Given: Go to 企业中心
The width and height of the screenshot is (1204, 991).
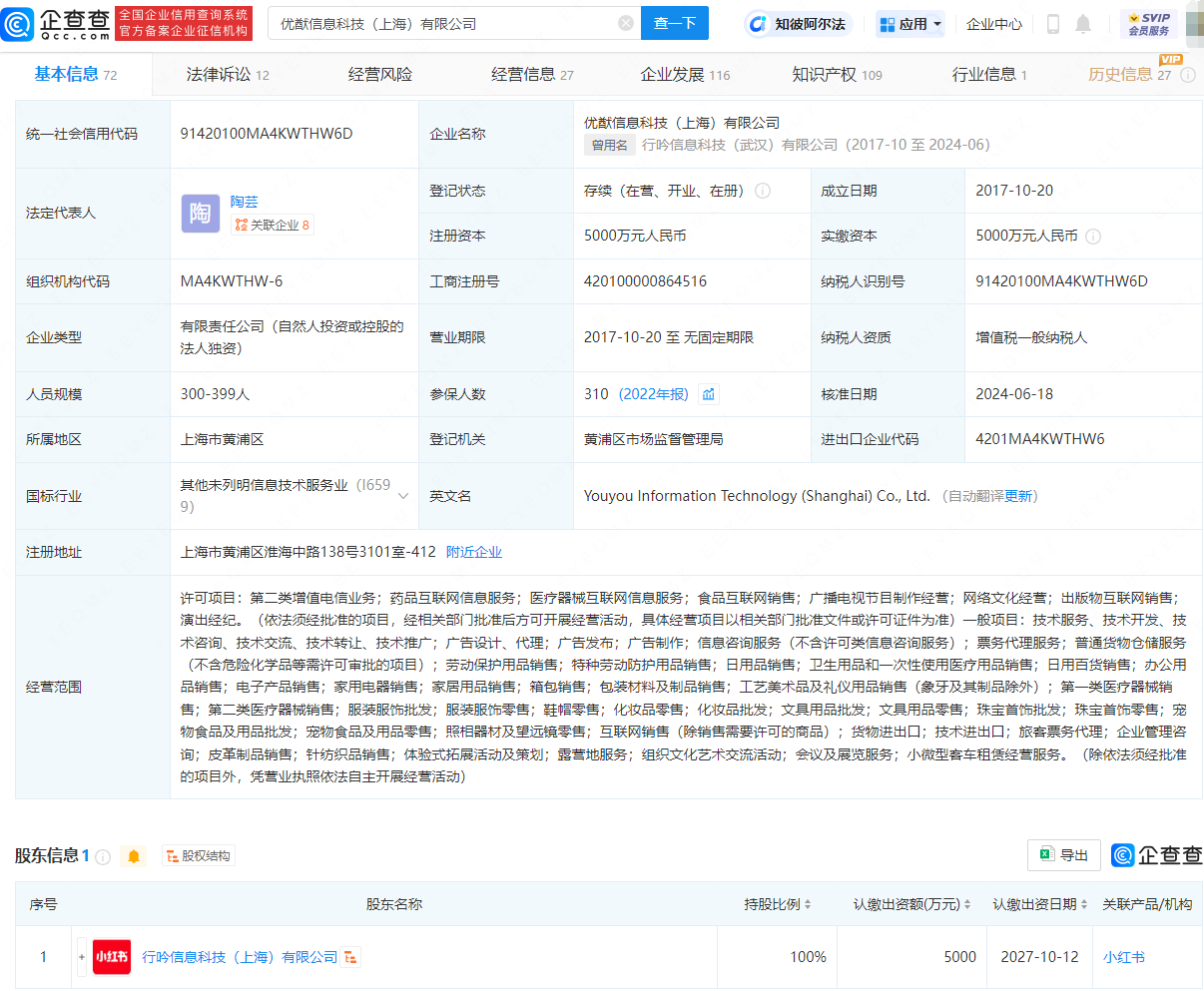Looking at the screenshot, I should click(993, 24).
